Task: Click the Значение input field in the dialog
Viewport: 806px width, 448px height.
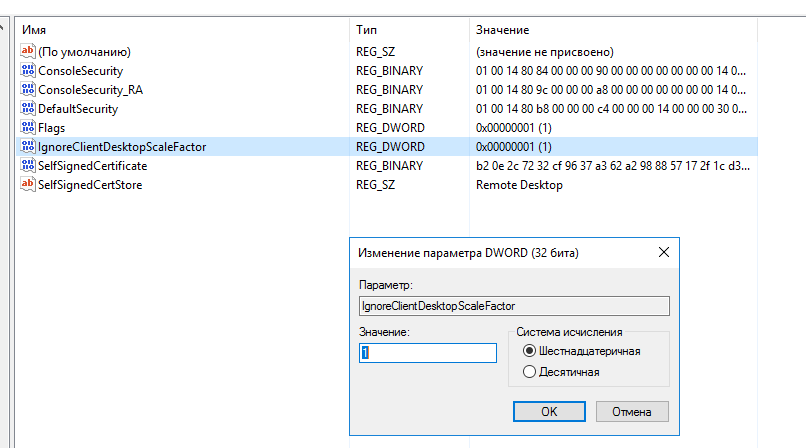Action: [428, 353]
